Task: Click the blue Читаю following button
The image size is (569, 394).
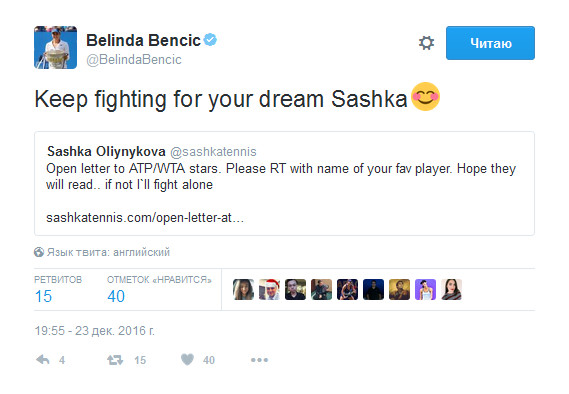Action: pyautogui.click(x=490, y=43)
